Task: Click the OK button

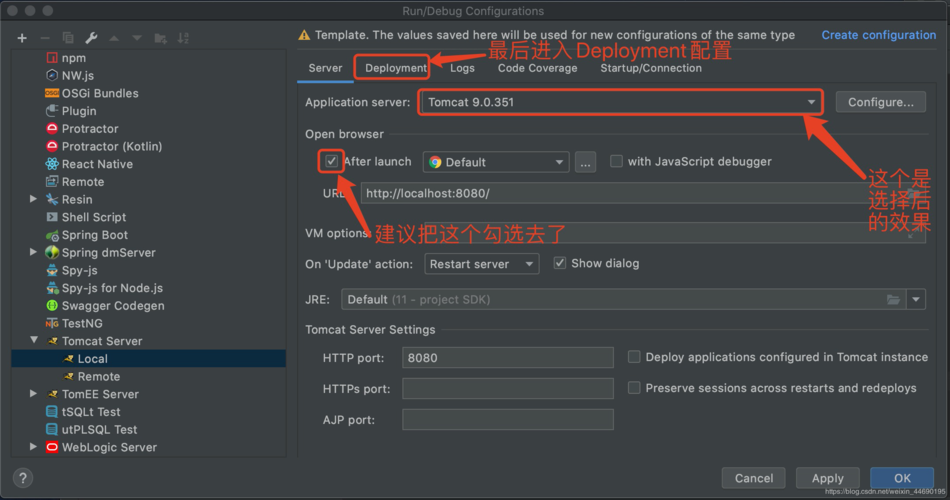Action: [902, 478]
